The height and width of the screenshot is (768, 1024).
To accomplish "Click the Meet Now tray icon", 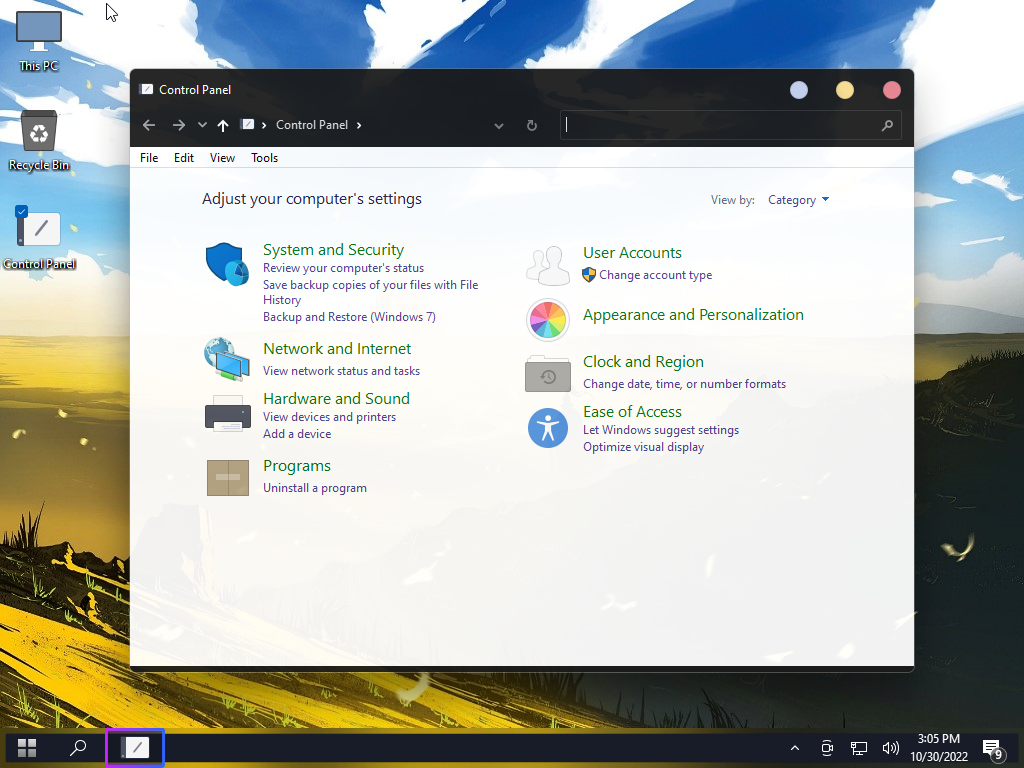I will (827, 748).
